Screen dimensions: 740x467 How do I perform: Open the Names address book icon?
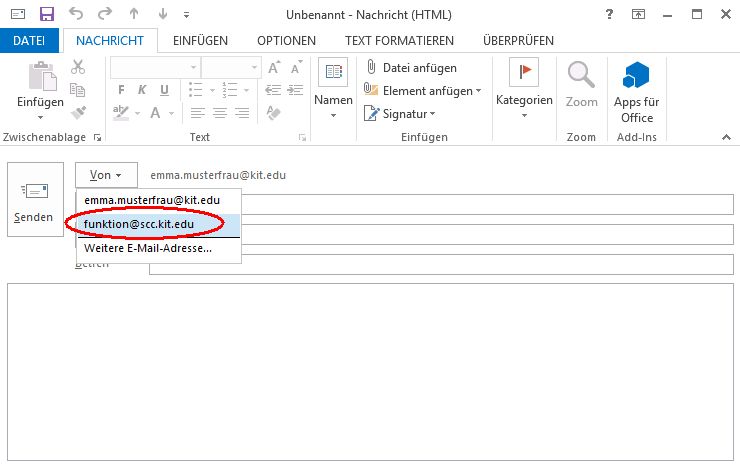(x=333, y=75)
